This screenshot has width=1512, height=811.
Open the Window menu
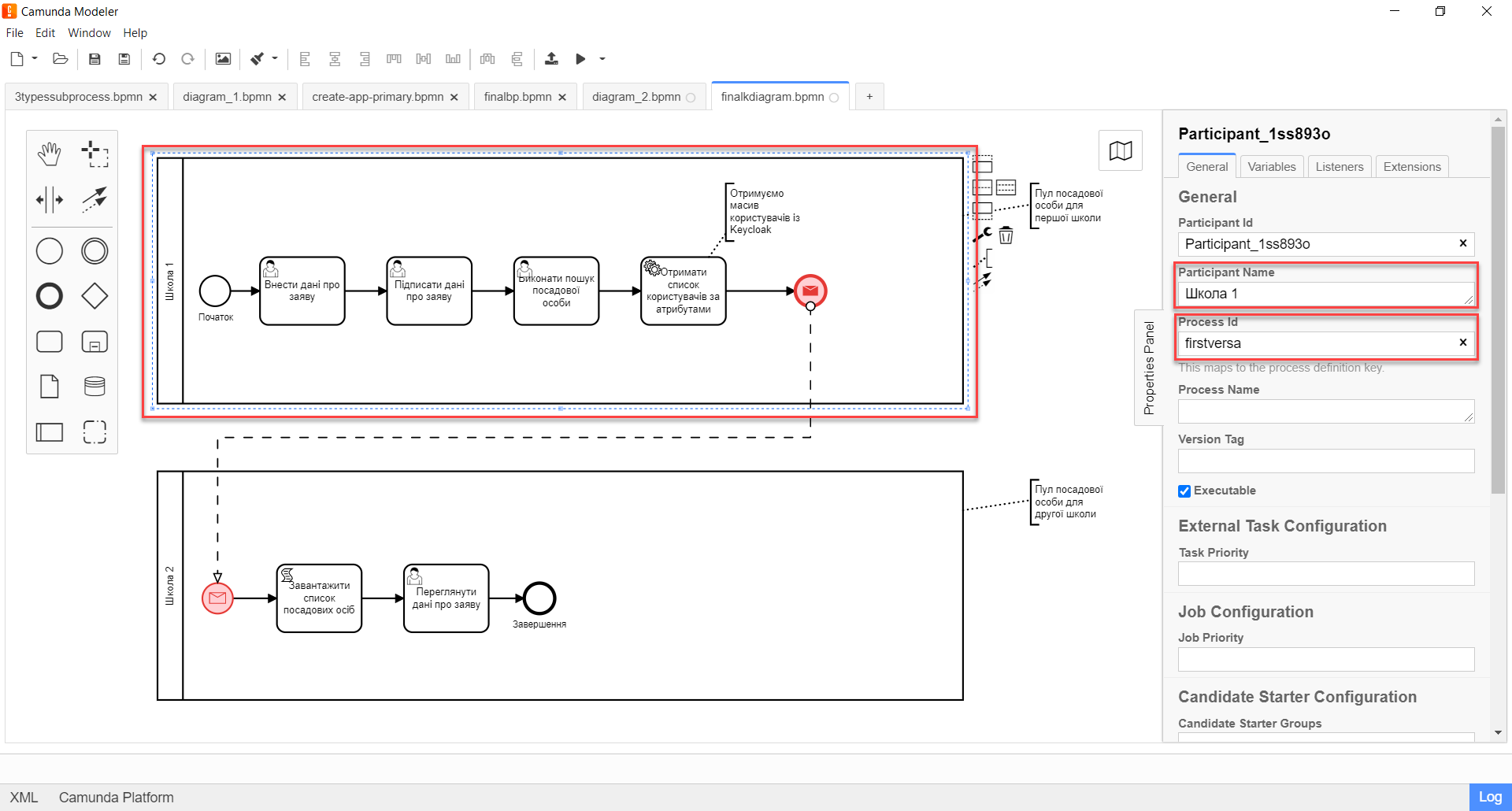89,33
